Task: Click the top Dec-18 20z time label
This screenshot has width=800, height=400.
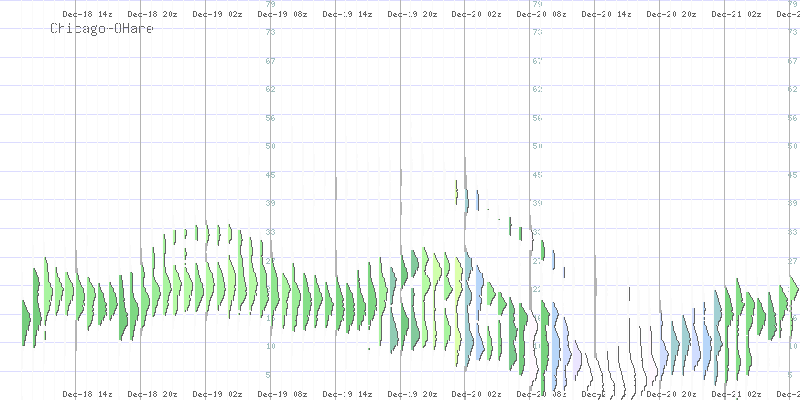Action: [150, 15]
